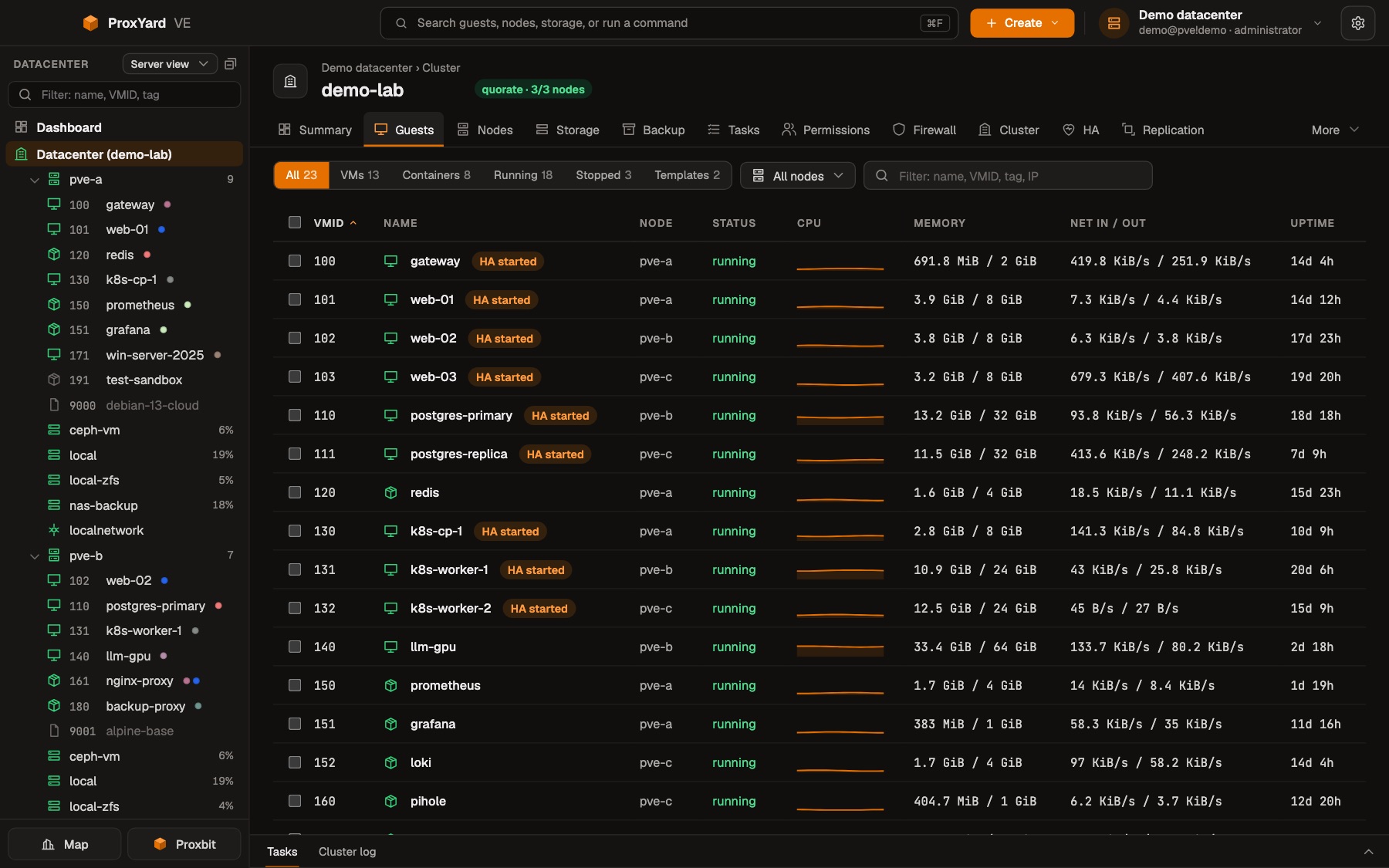
Task: Click the container icon in pihole row
Action: click(x=391, y=802)
